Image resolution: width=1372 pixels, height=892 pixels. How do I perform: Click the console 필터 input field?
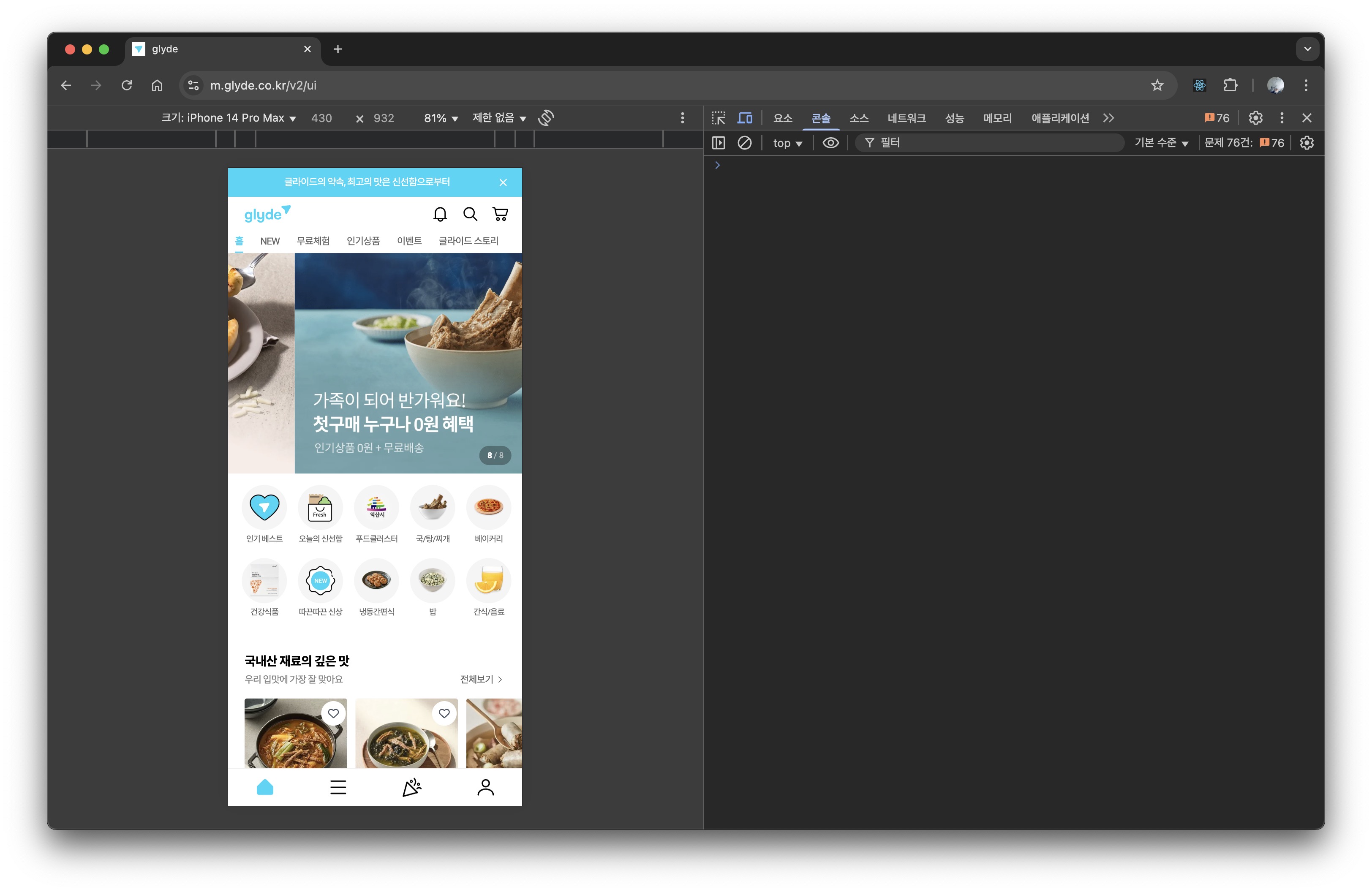click(x=989, y=142)
